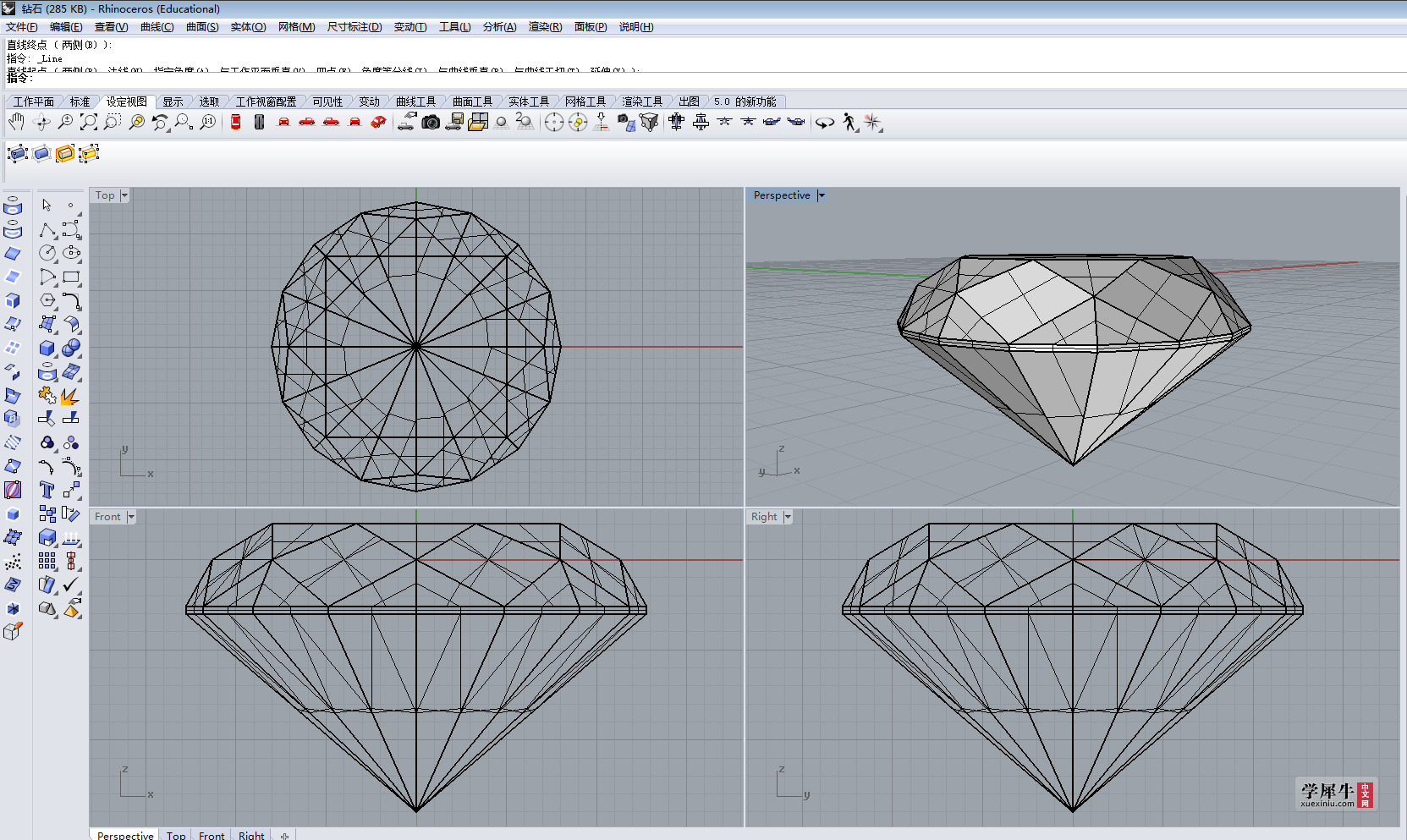This screenshot has height=840, width=1407.
Task: Click the Turntable rotate arrow icon
Action: click(x=824, y=123)
